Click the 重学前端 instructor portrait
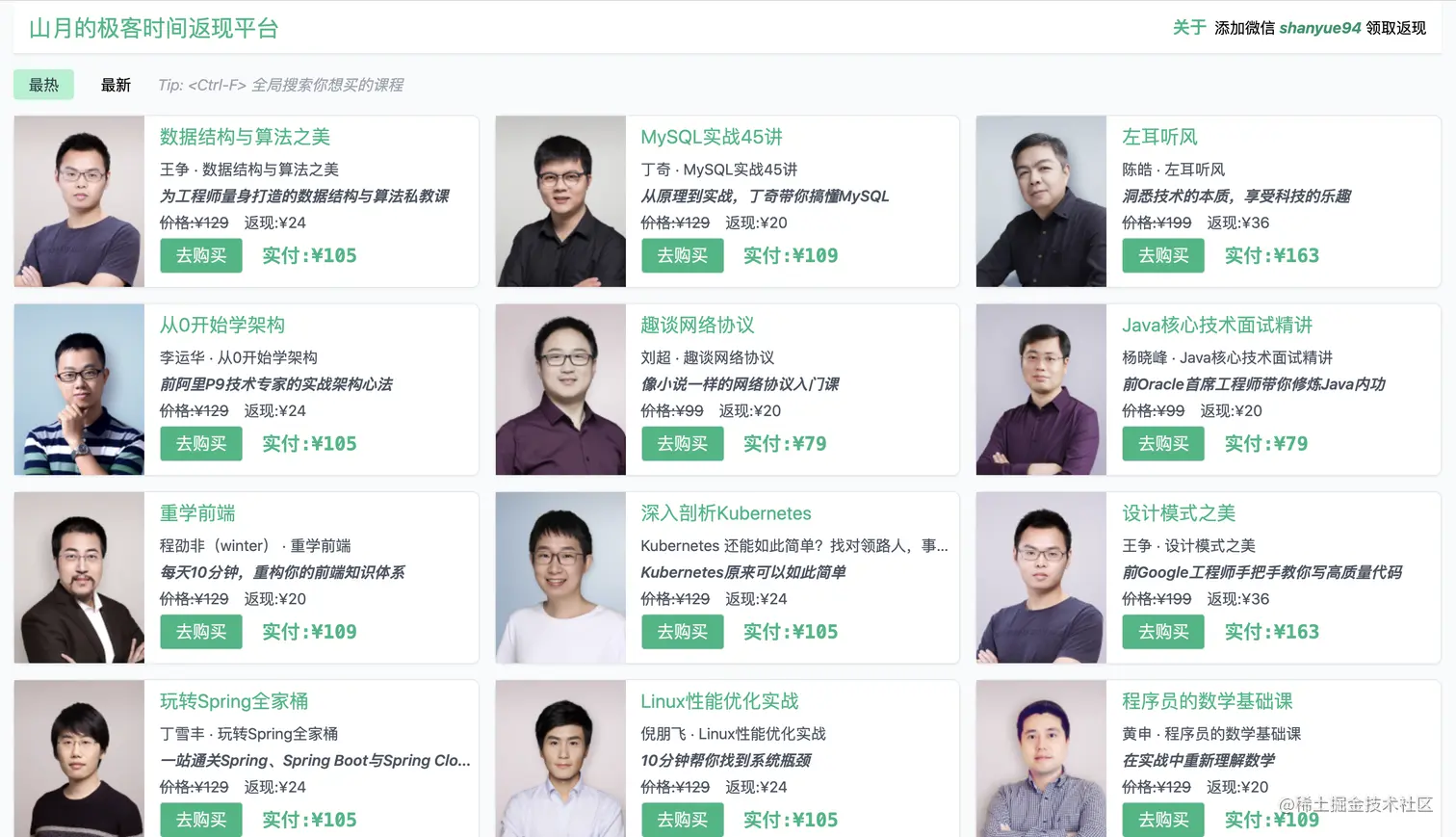The width and height of the screenshot is (1456, 837). click(x=79, y=578)
